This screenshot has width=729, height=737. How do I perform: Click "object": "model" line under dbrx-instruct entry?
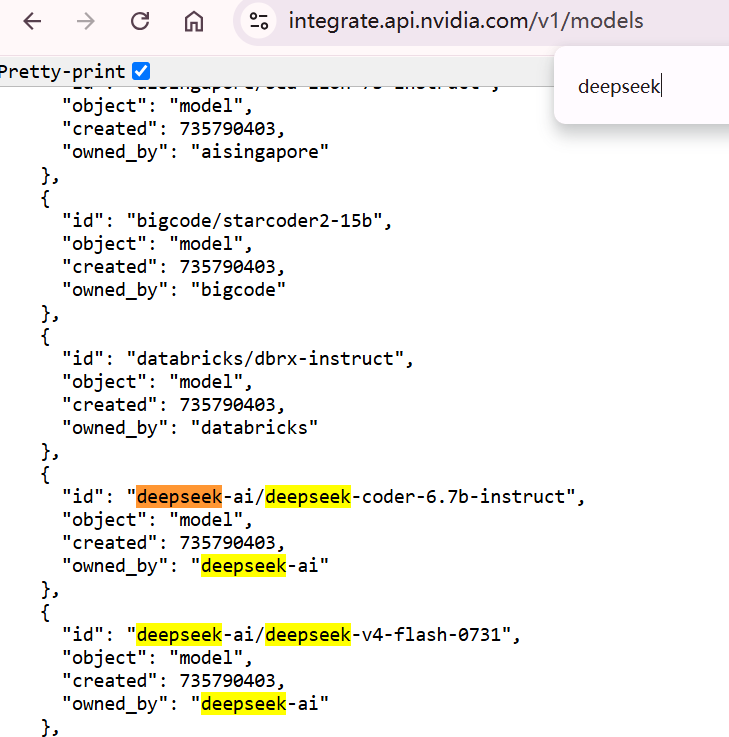click(157, 382)
